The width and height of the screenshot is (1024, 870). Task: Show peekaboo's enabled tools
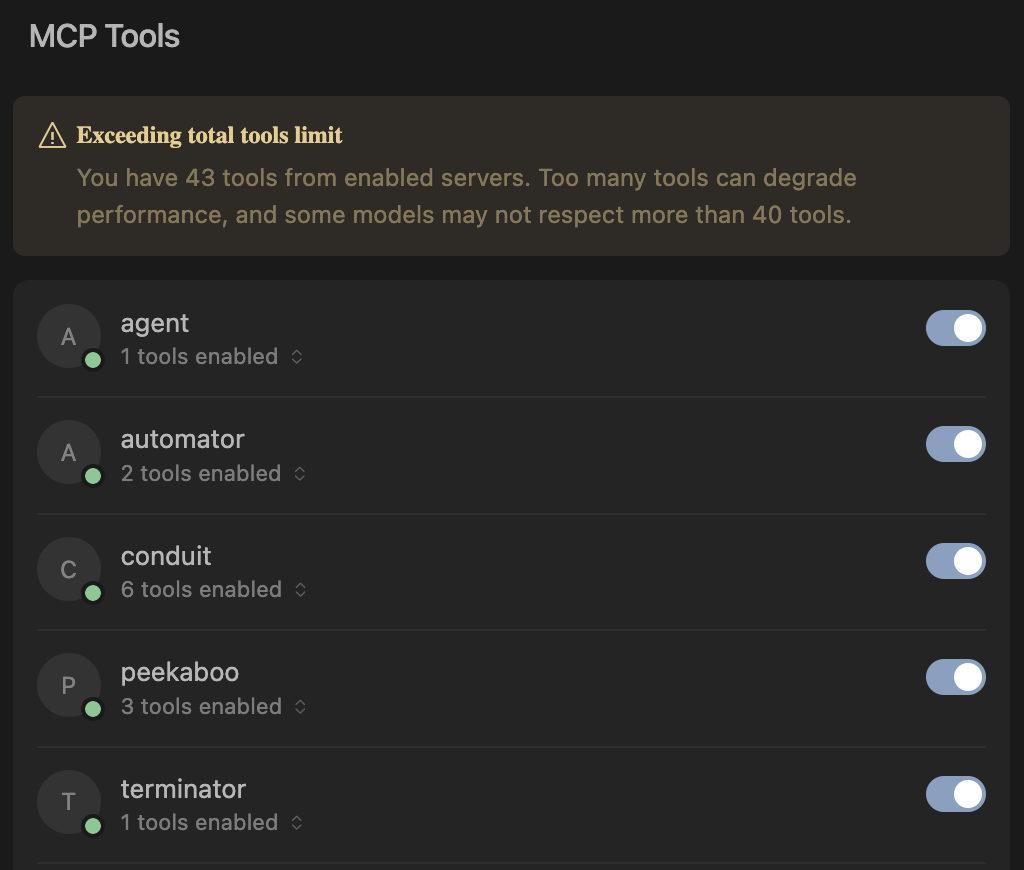pyautogui.click(x=299, y=706)
